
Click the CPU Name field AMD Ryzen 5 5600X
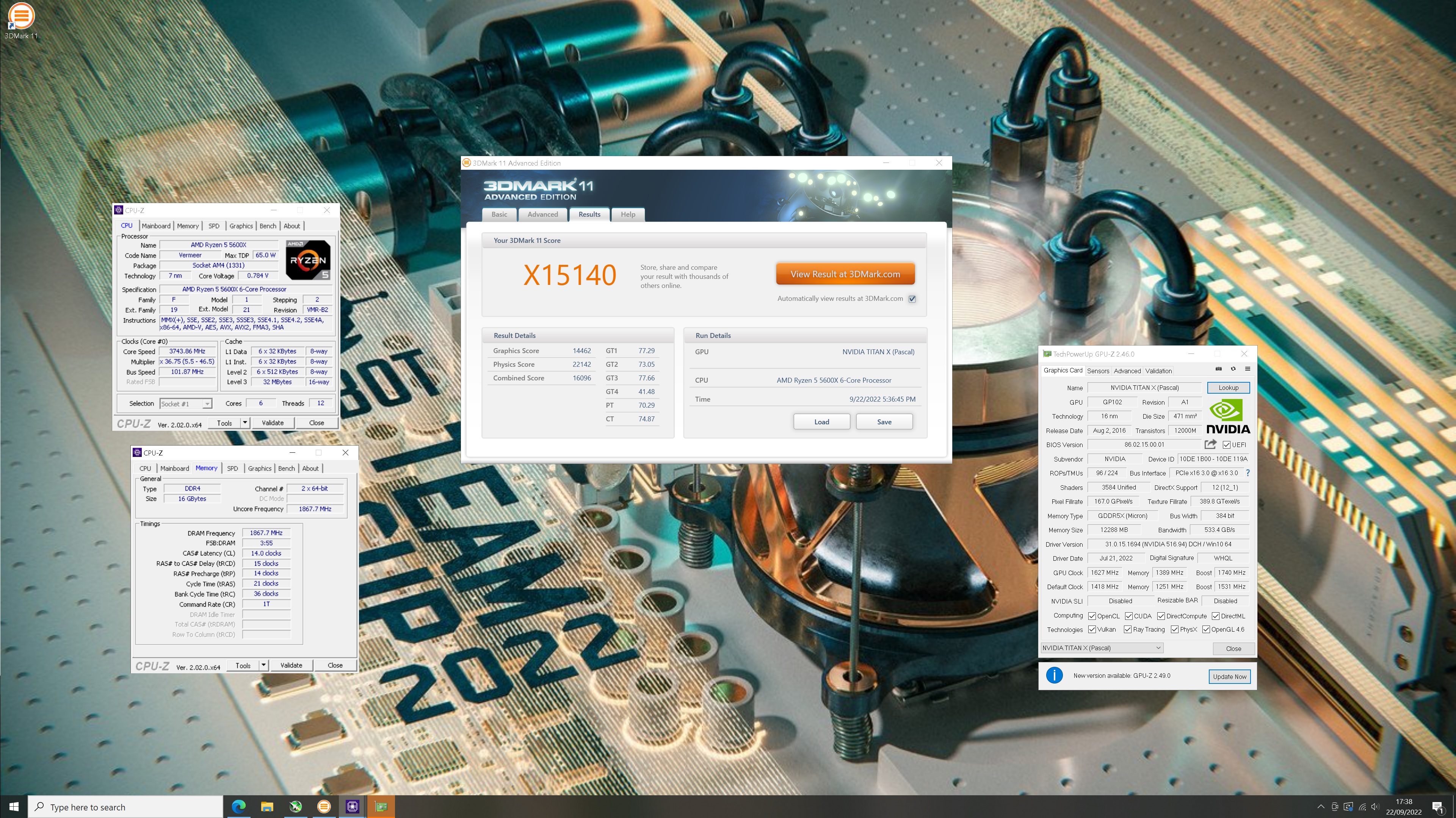[218, 245]
